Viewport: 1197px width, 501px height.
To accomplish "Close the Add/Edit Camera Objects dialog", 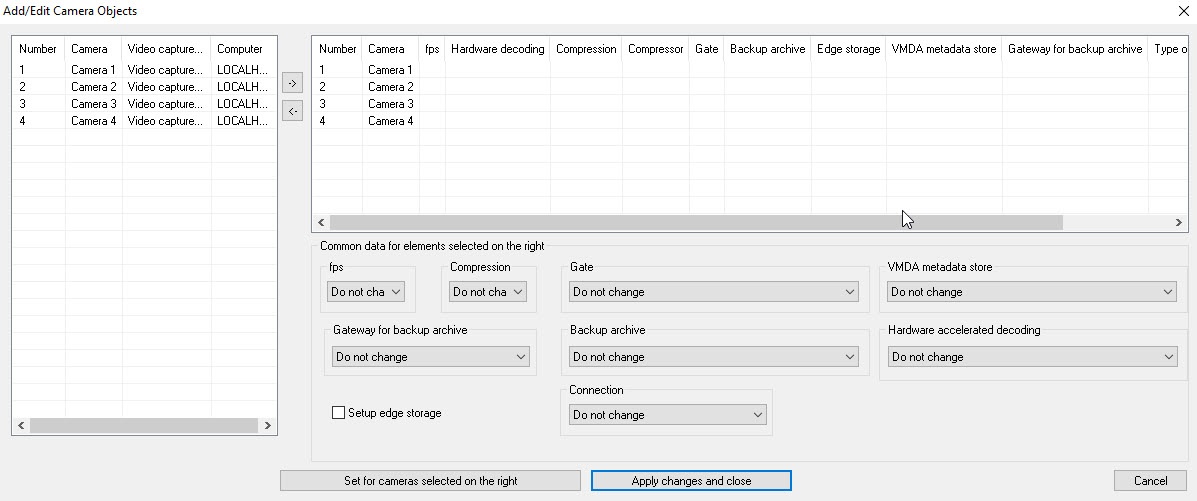I will click(1185, 11).
